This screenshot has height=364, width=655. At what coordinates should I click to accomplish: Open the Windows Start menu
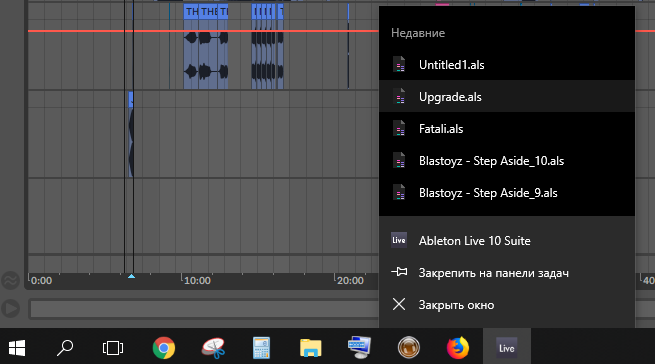(x=17, y=347)
